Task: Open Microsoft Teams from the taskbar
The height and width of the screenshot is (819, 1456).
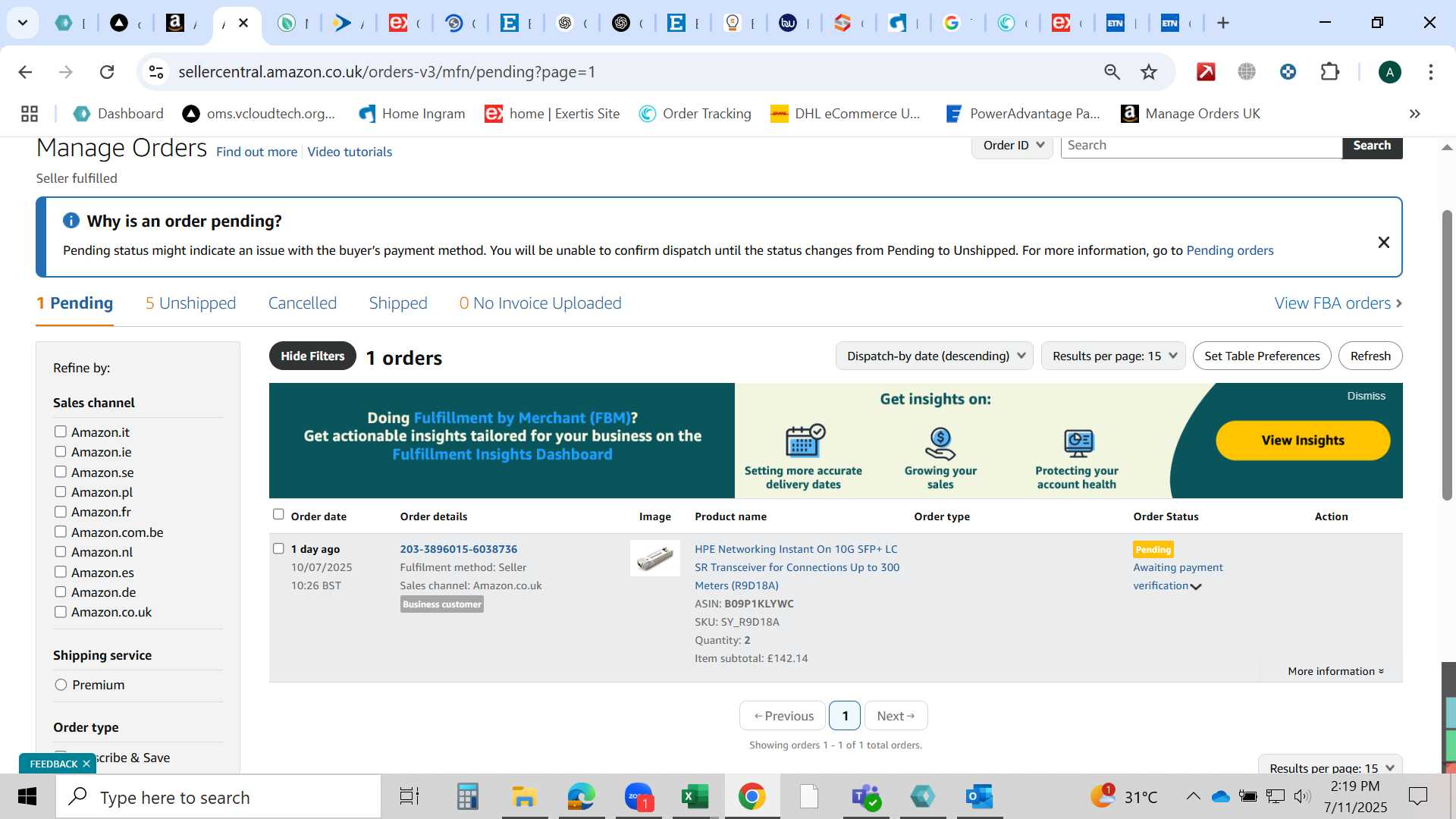Action: tap(865, 797)
